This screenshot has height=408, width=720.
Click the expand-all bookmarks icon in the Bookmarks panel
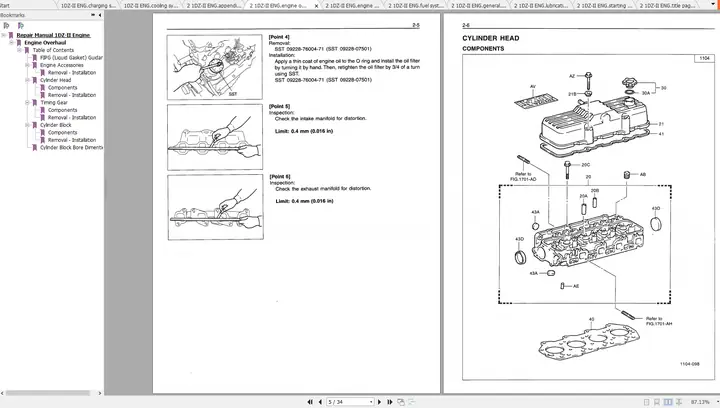(6, 26)
